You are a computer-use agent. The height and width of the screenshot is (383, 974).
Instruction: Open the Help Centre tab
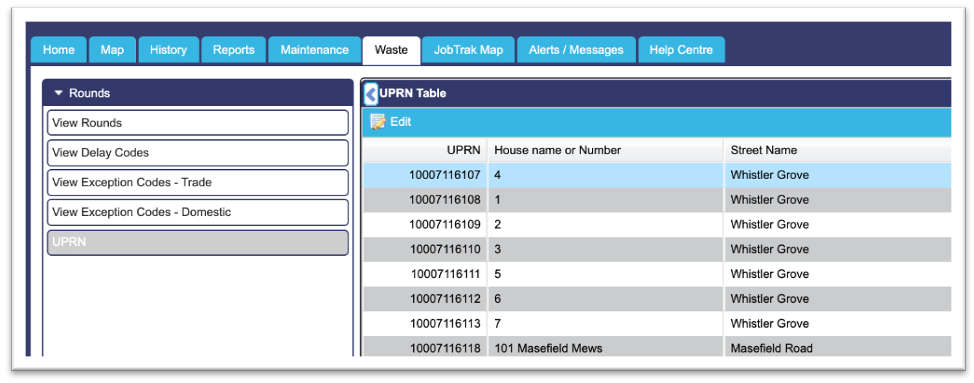[681, 50]
